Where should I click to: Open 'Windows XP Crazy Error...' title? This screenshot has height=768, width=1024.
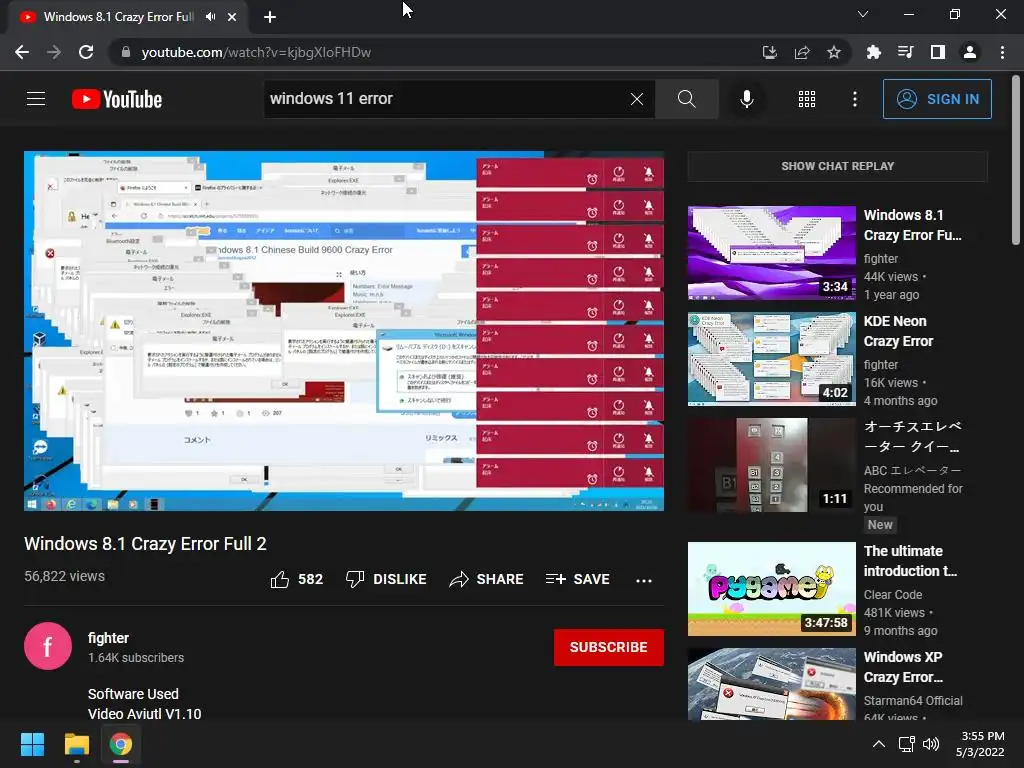[903, 667]
